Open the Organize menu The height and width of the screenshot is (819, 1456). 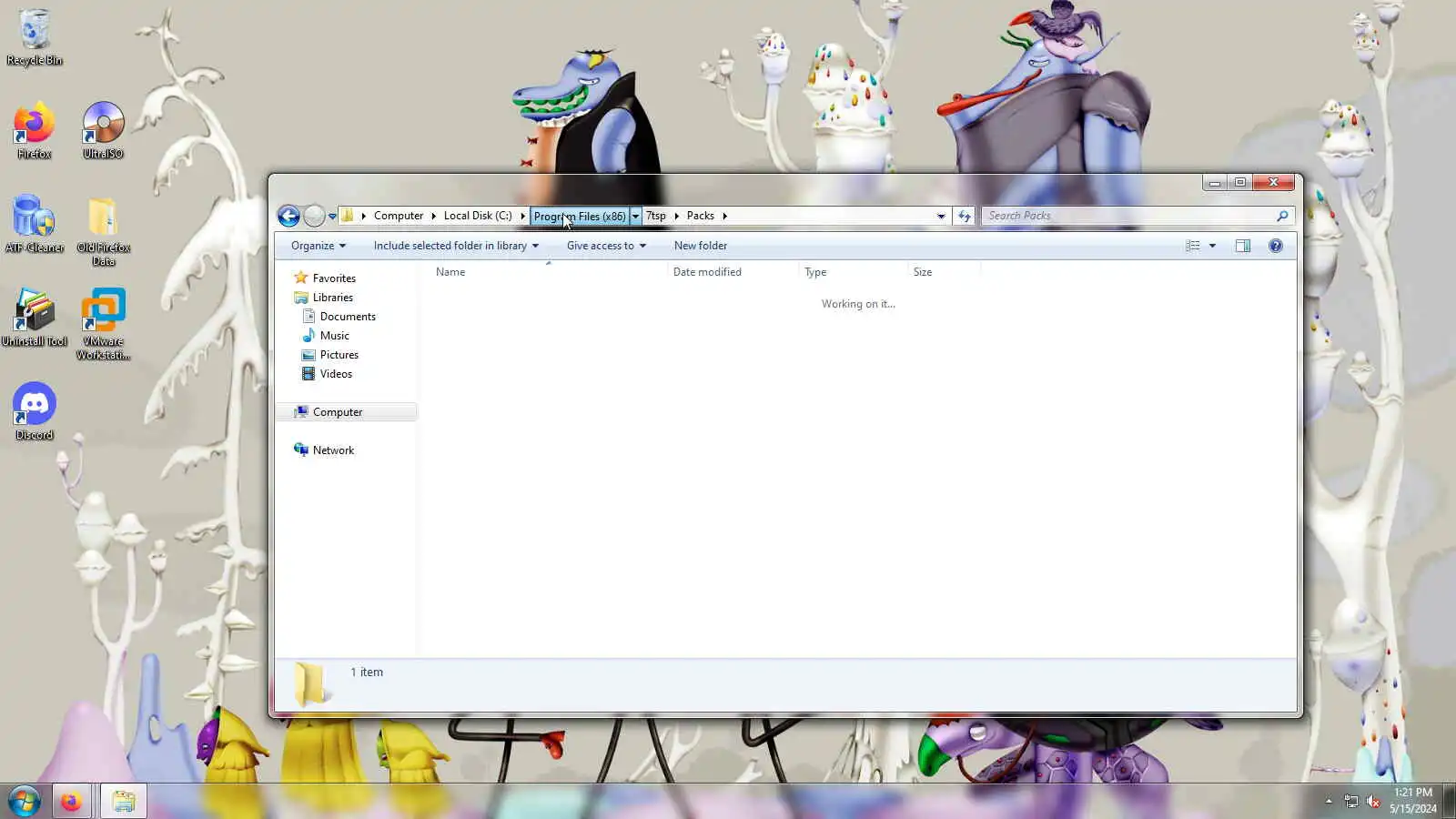click(318, 246)
